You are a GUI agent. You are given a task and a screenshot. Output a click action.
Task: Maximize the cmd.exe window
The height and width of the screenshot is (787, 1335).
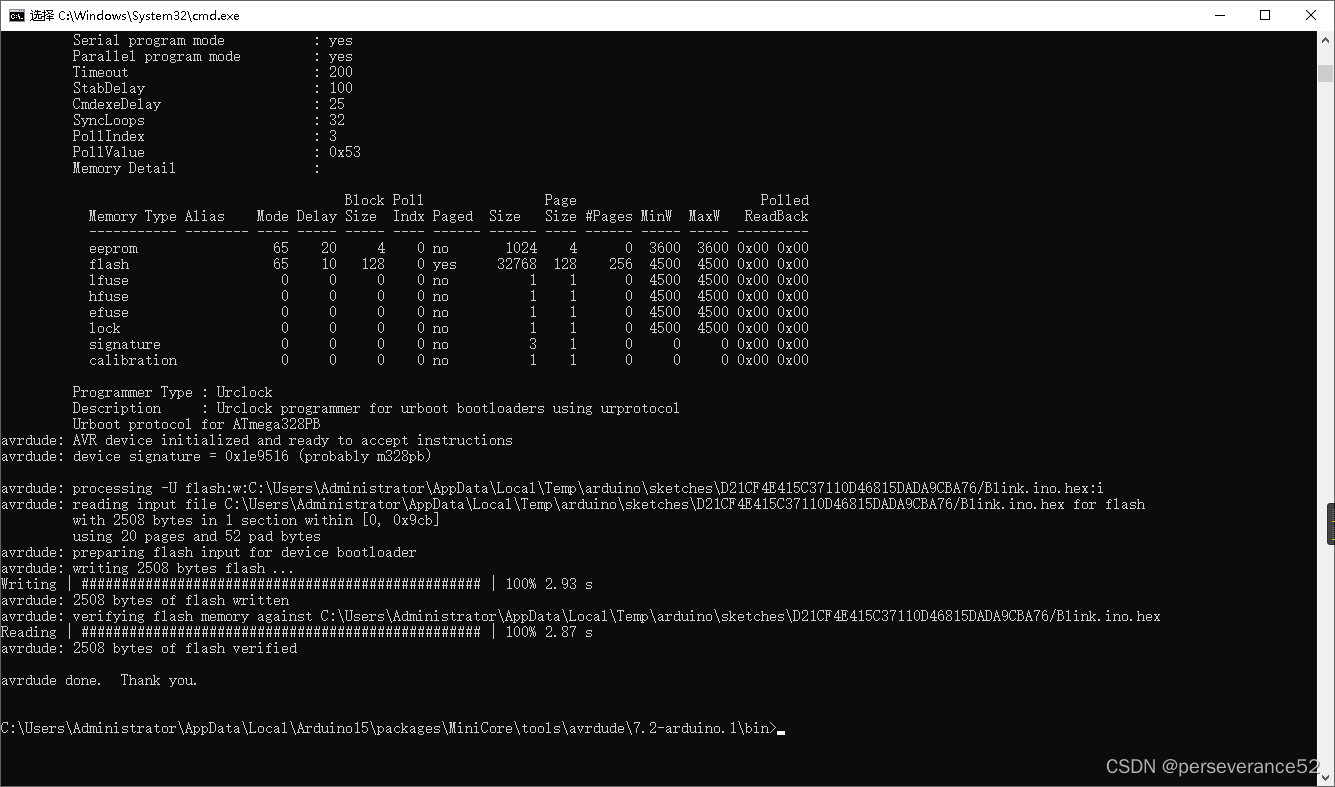(x=1265, y=15)
